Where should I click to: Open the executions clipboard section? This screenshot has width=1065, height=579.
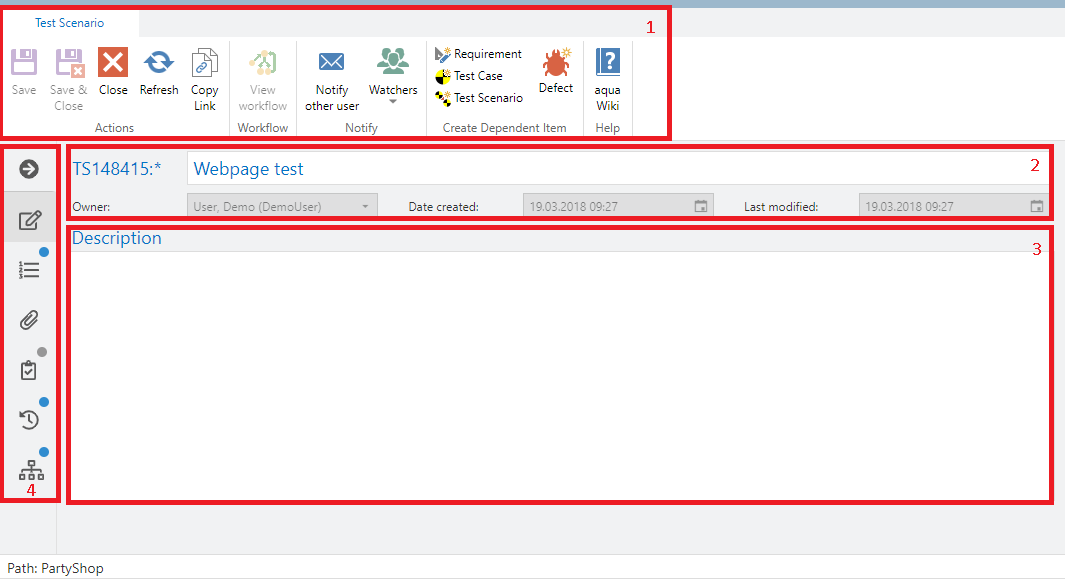point(30,370)
